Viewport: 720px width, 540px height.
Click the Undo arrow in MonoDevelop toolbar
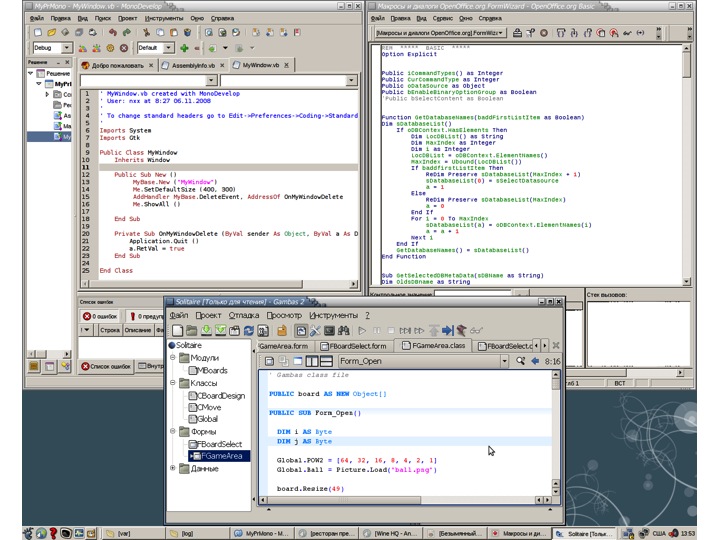(112, 32)
